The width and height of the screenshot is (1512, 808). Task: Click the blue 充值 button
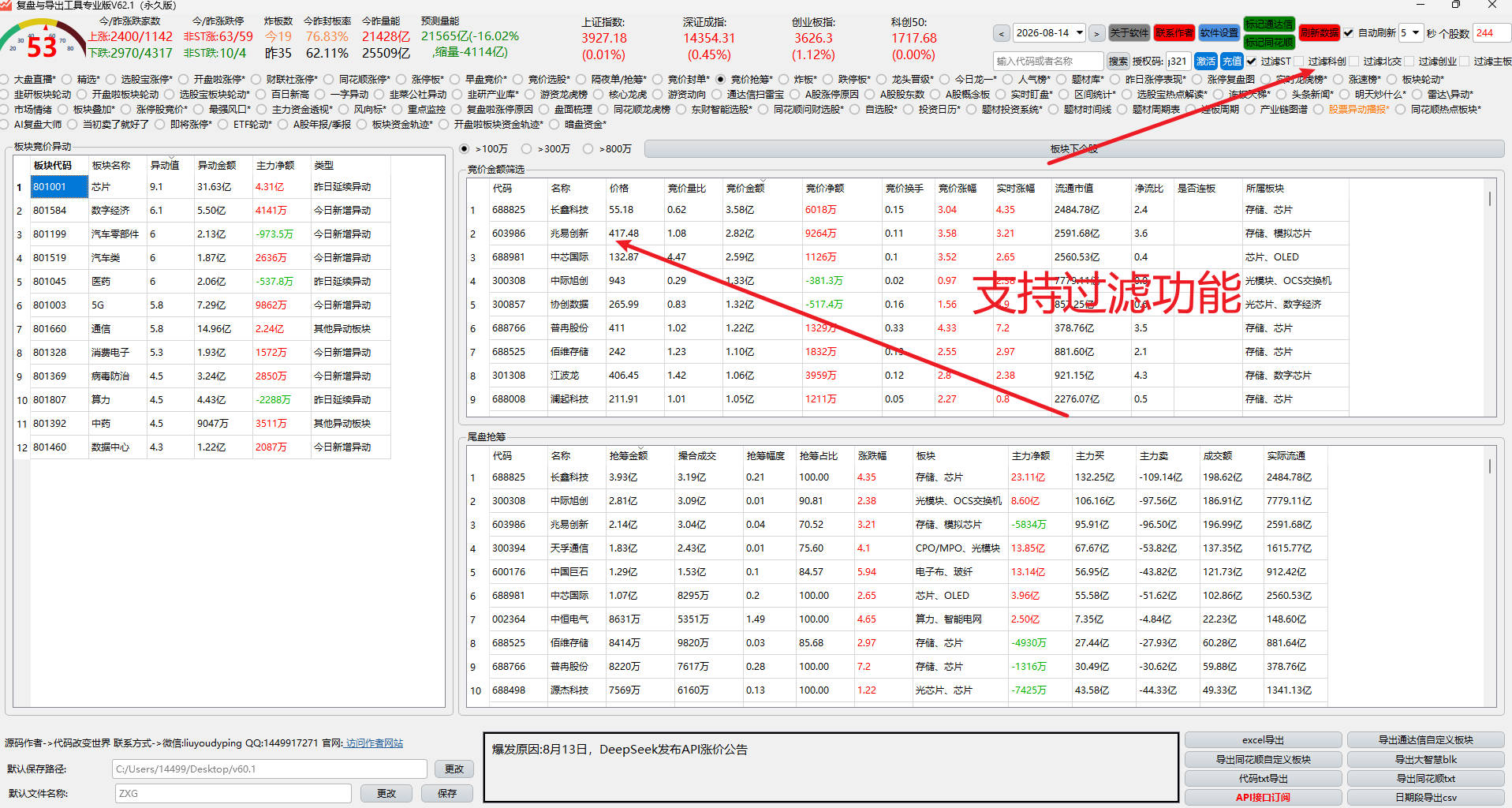[x=1231, y=61]
